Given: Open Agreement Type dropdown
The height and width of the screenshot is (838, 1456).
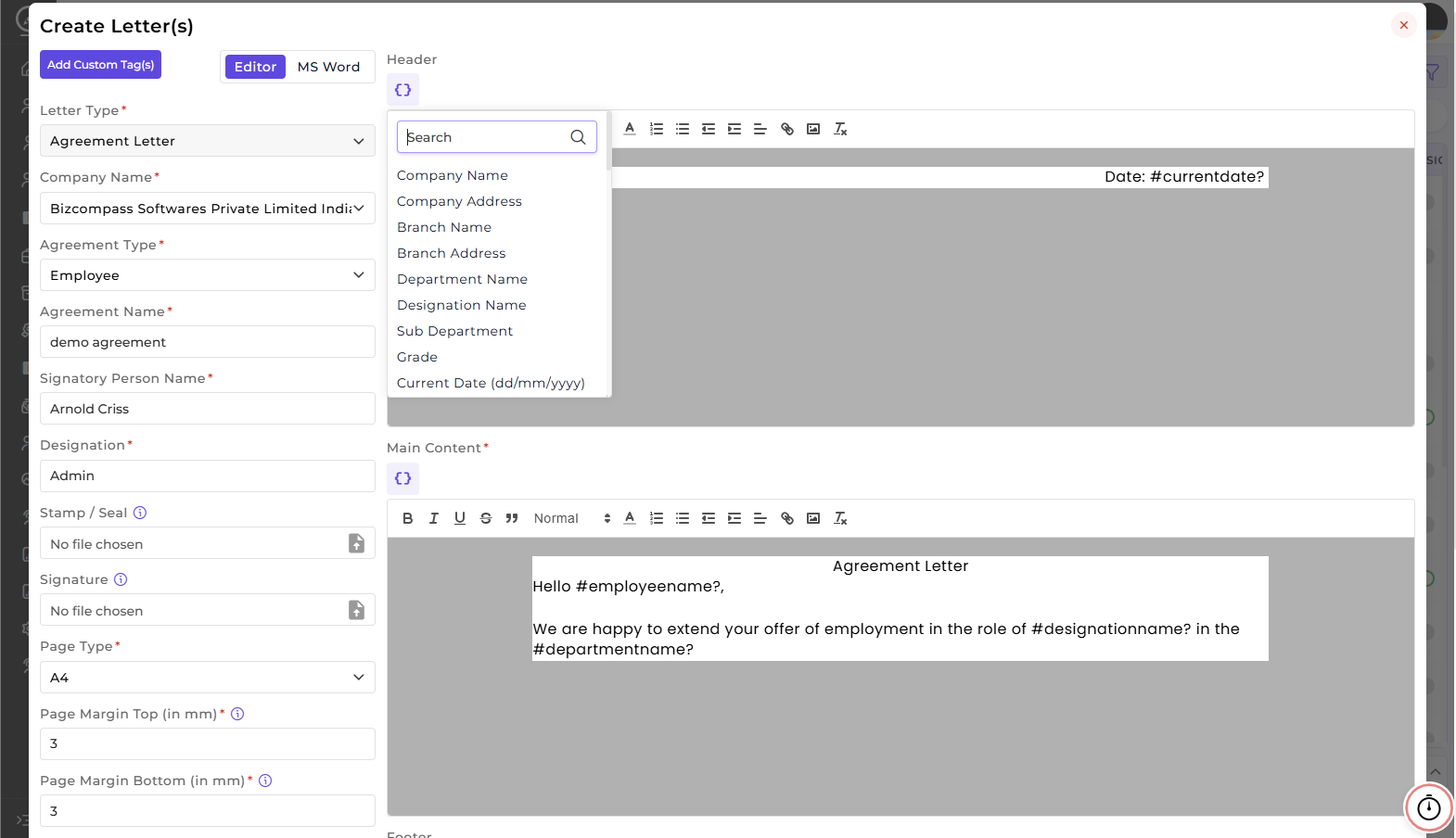Looking at the screenshot, I should click(x=208, y=275).
